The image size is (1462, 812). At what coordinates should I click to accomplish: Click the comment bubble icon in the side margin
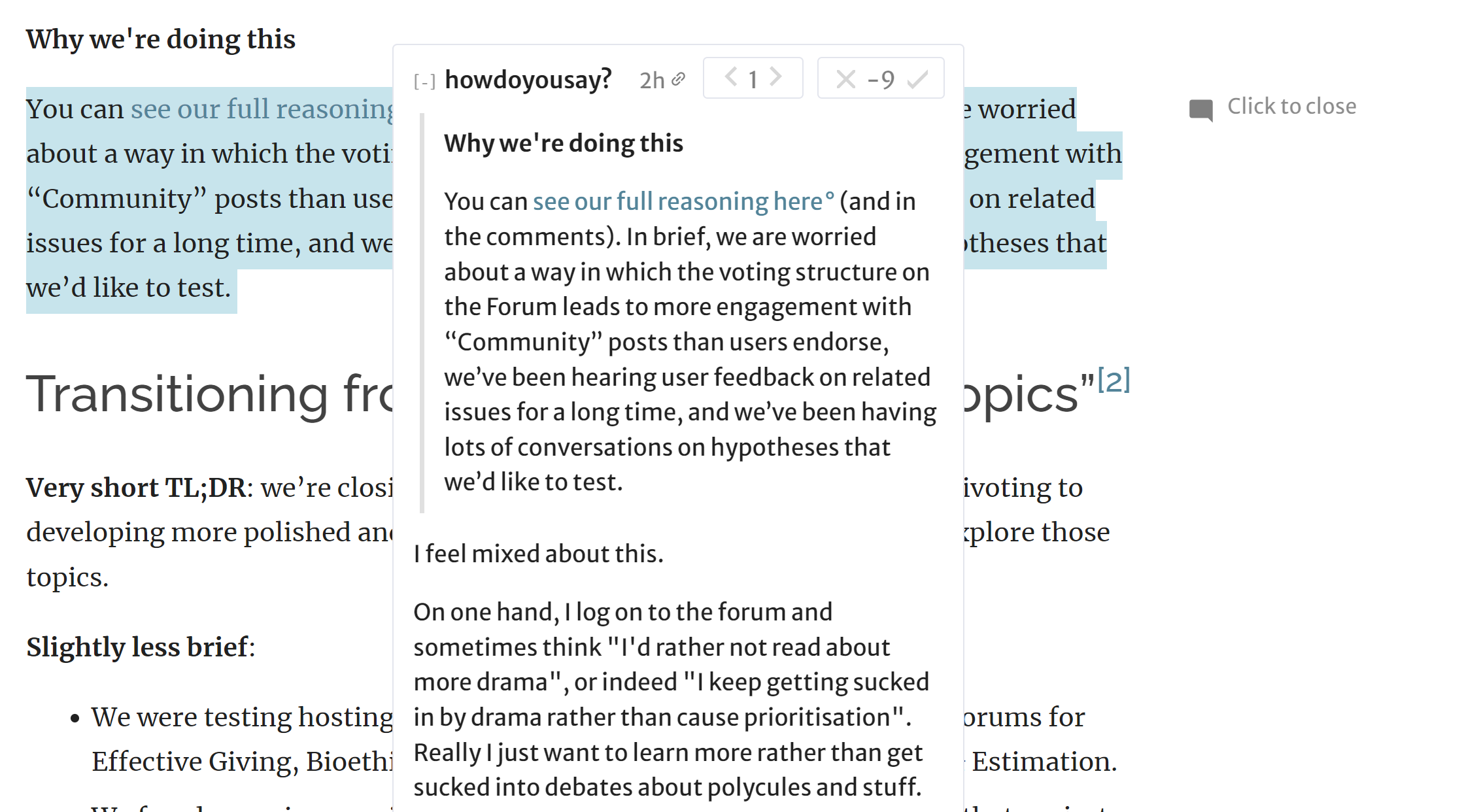click(1200, 109)
